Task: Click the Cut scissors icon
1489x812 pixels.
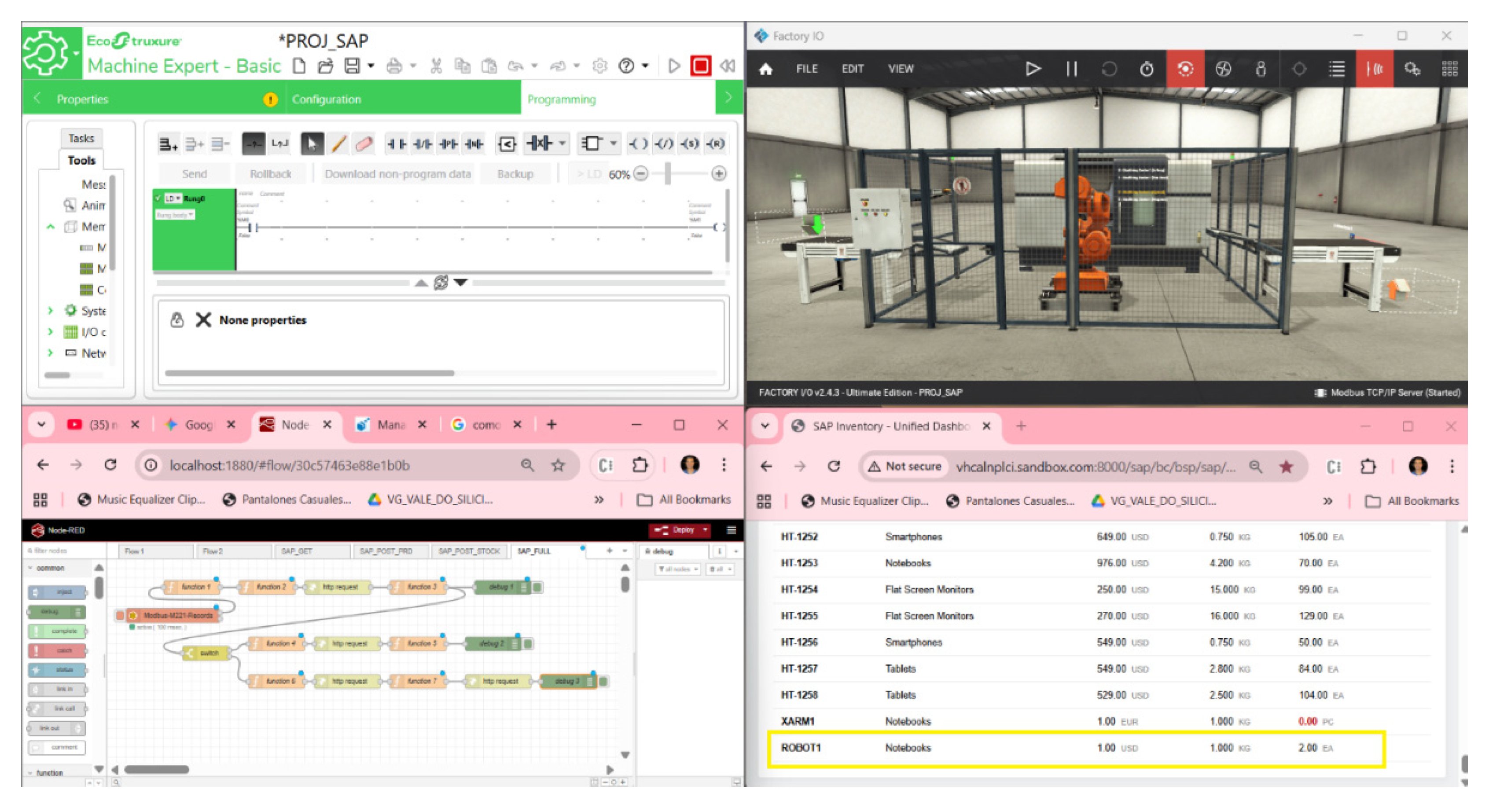Action: [437, 66]
